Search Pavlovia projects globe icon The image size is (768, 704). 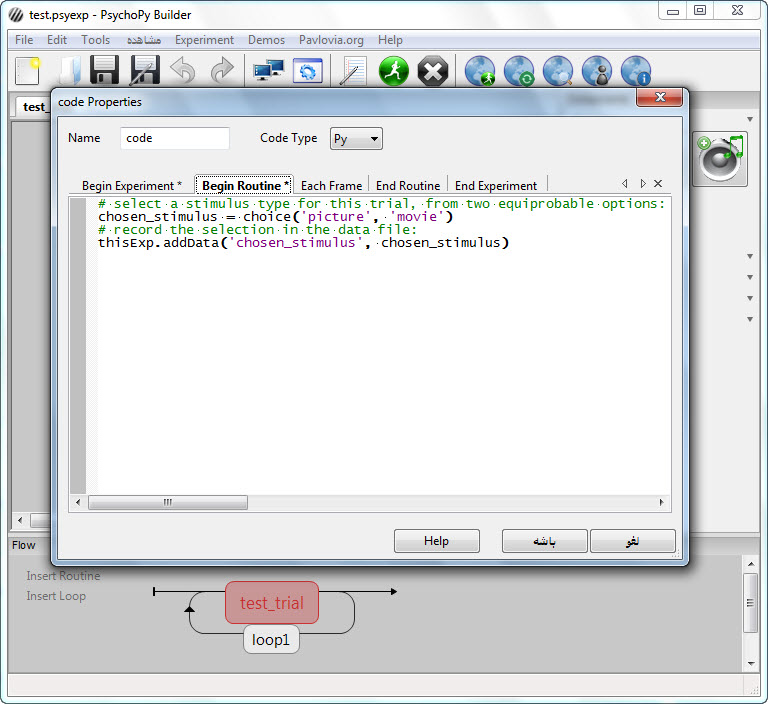click(x=558, y=71)
